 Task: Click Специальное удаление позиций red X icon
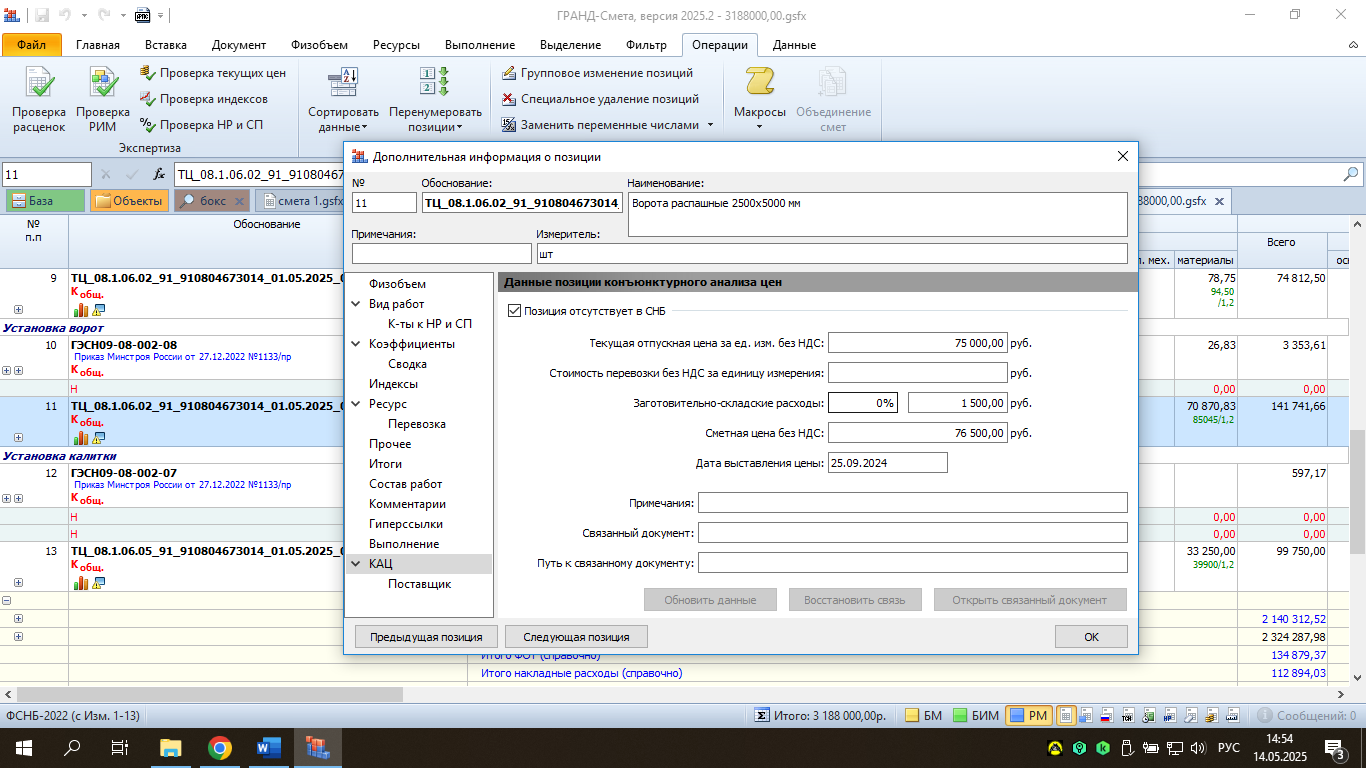click(510, 99)
